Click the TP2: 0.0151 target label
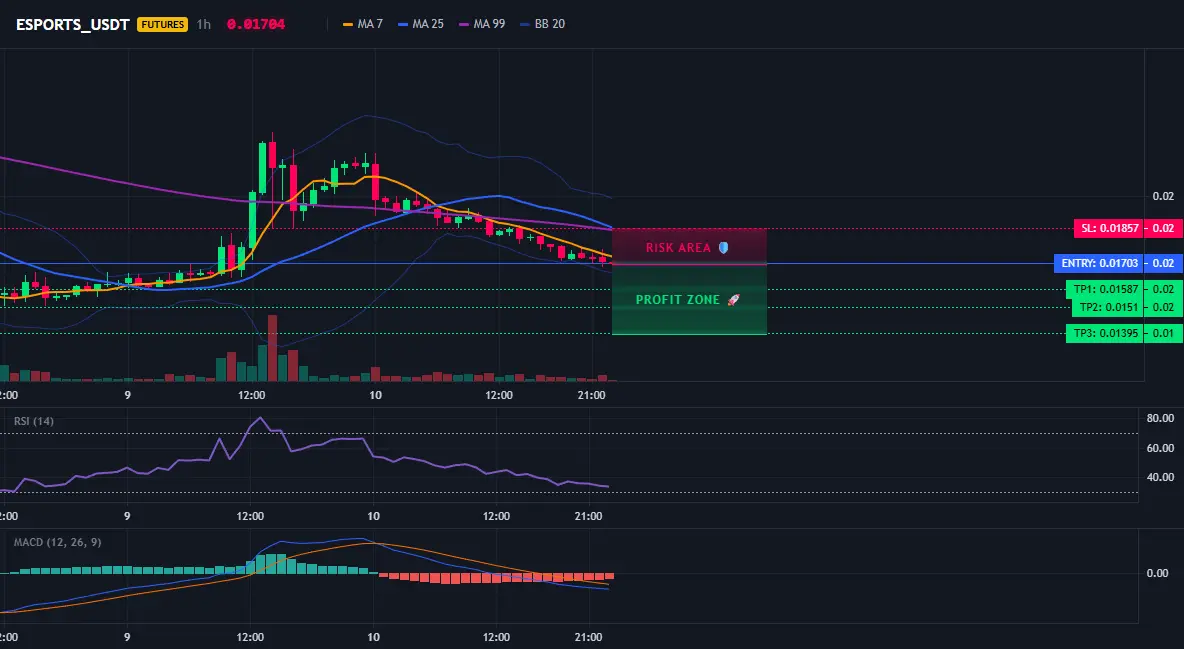Screen dimensions: 1184x649 click(x=1108, y=308)
